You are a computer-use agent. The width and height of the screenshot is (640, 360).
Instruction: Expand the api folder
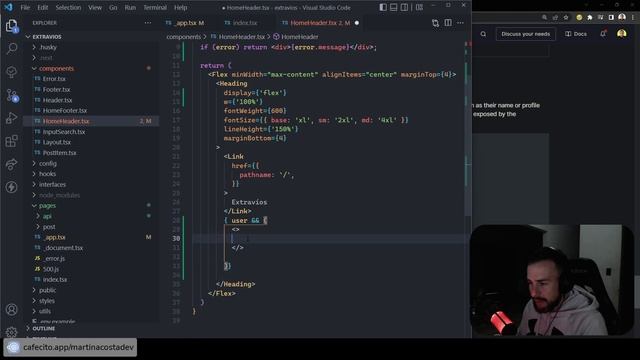point(47,216)
